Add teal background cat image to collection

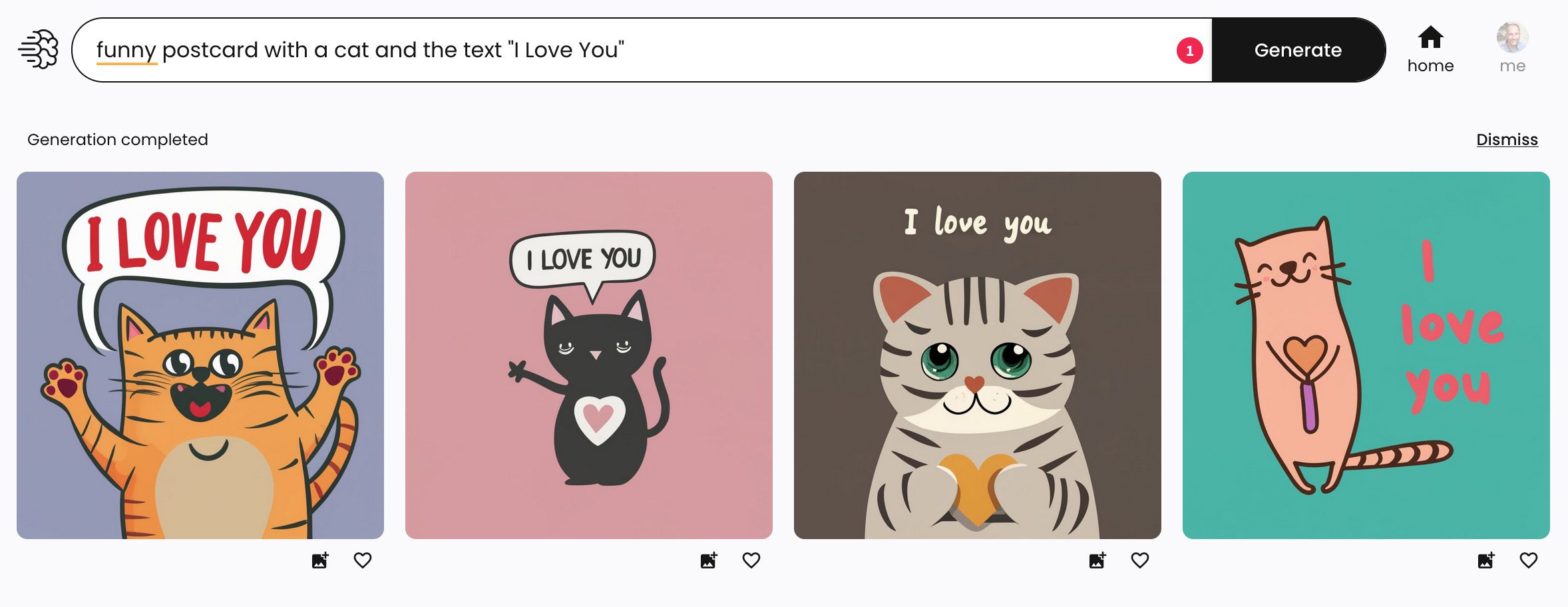1486,560
